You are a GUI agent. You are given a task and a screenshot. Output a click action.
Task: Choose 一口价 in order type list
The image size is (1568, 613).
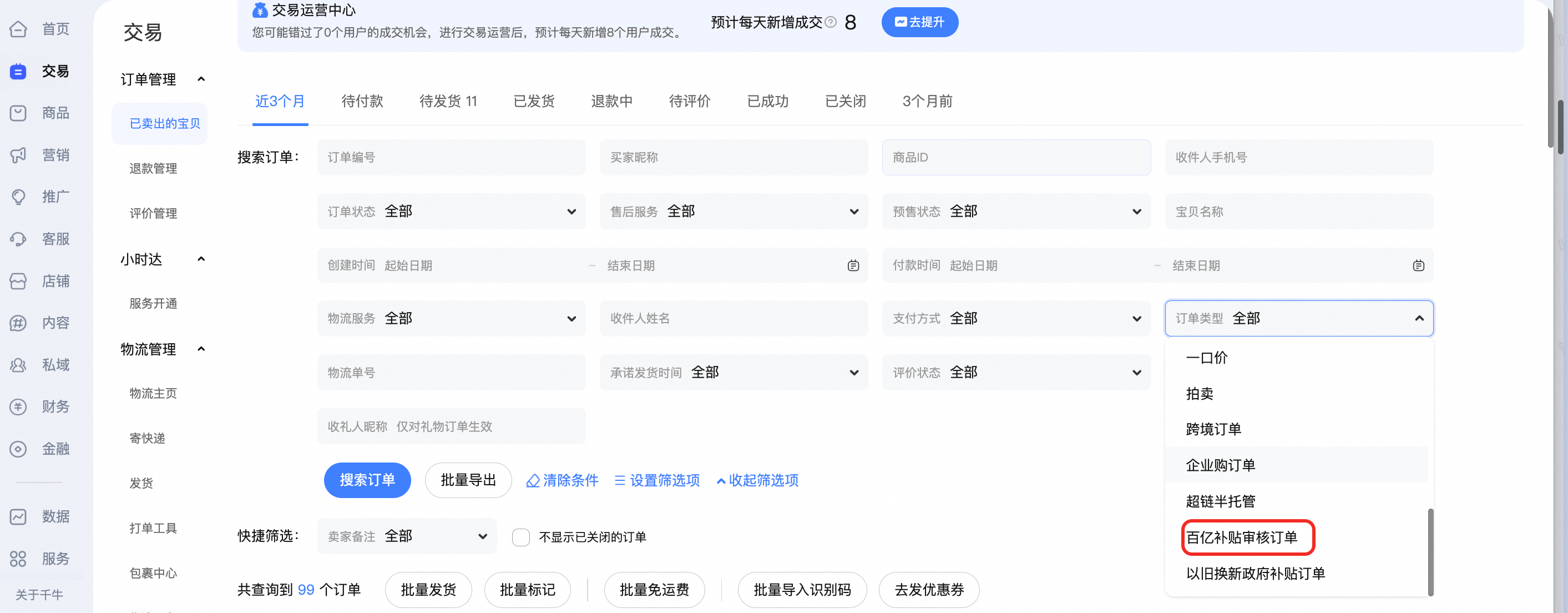pyautogui.click(x=1297, y=358)
